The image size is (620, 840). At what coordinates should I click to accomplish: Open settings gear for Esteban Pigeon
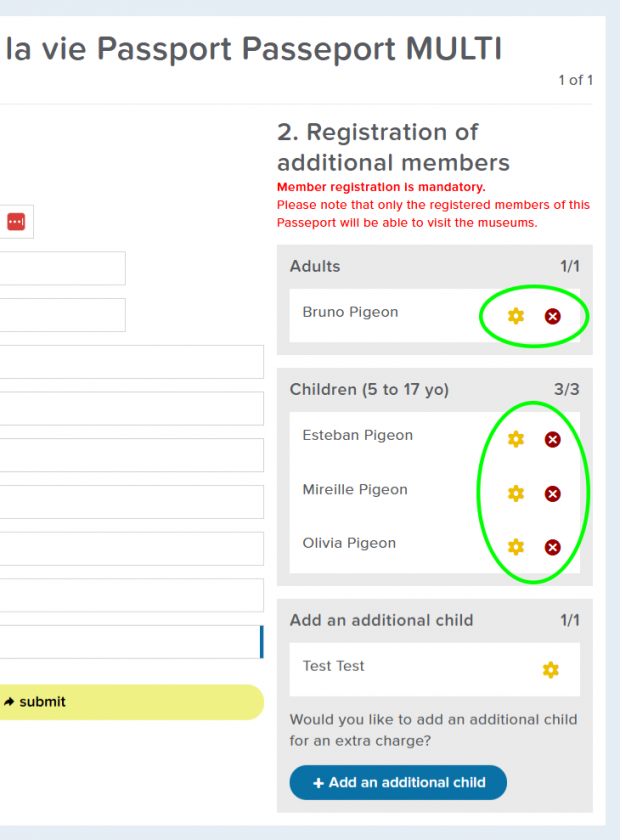coord(516,439)
